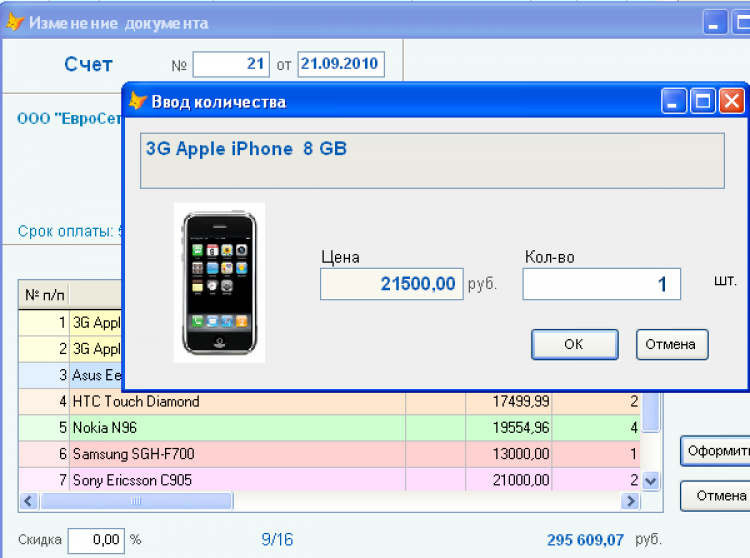Cancel the quantity dialog with Отмена
Viewport: 750px width, 558px height.
672,344
